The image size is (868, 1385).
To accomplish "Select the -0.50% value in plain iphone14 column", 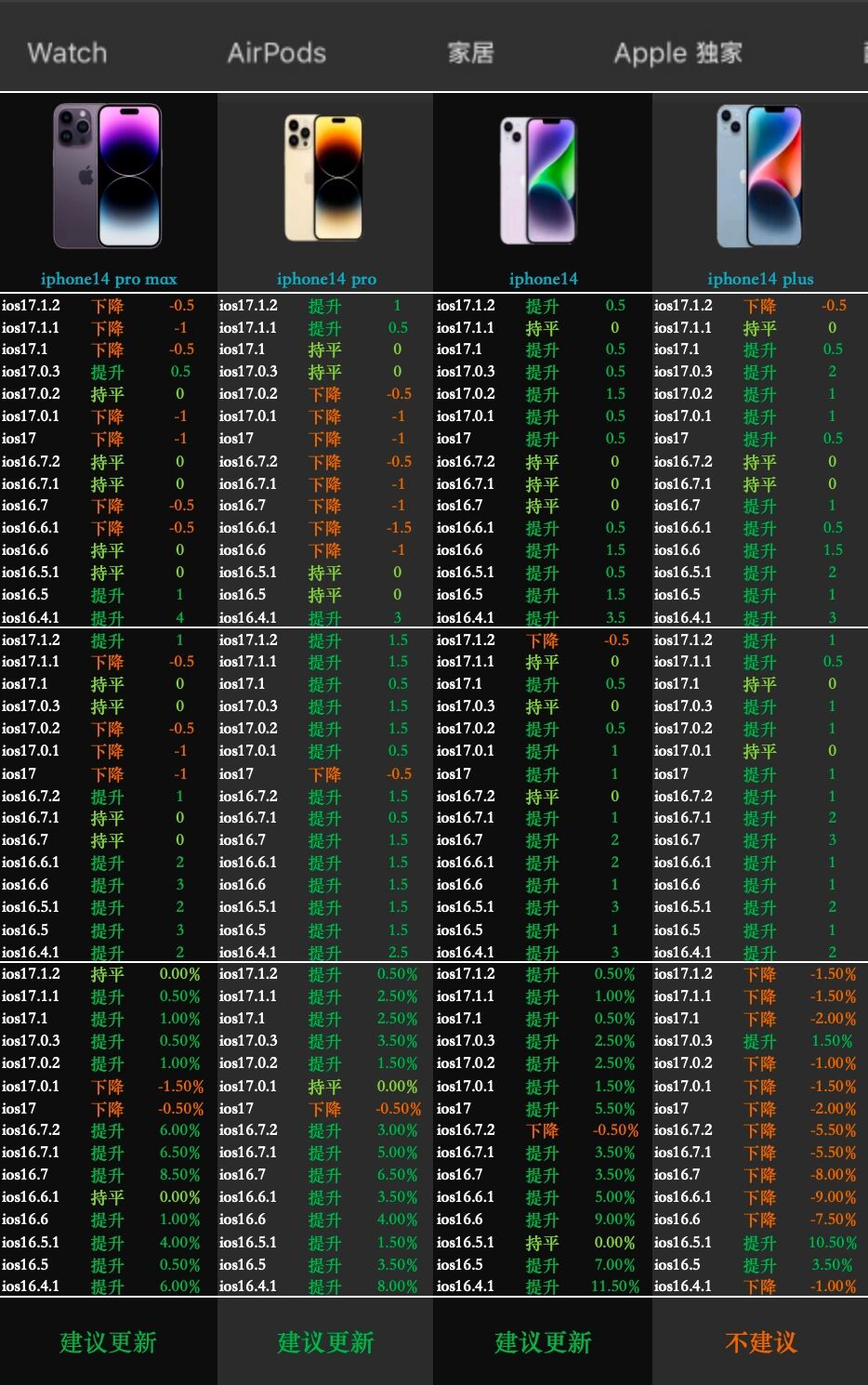I will click(x=615, y=1130).
